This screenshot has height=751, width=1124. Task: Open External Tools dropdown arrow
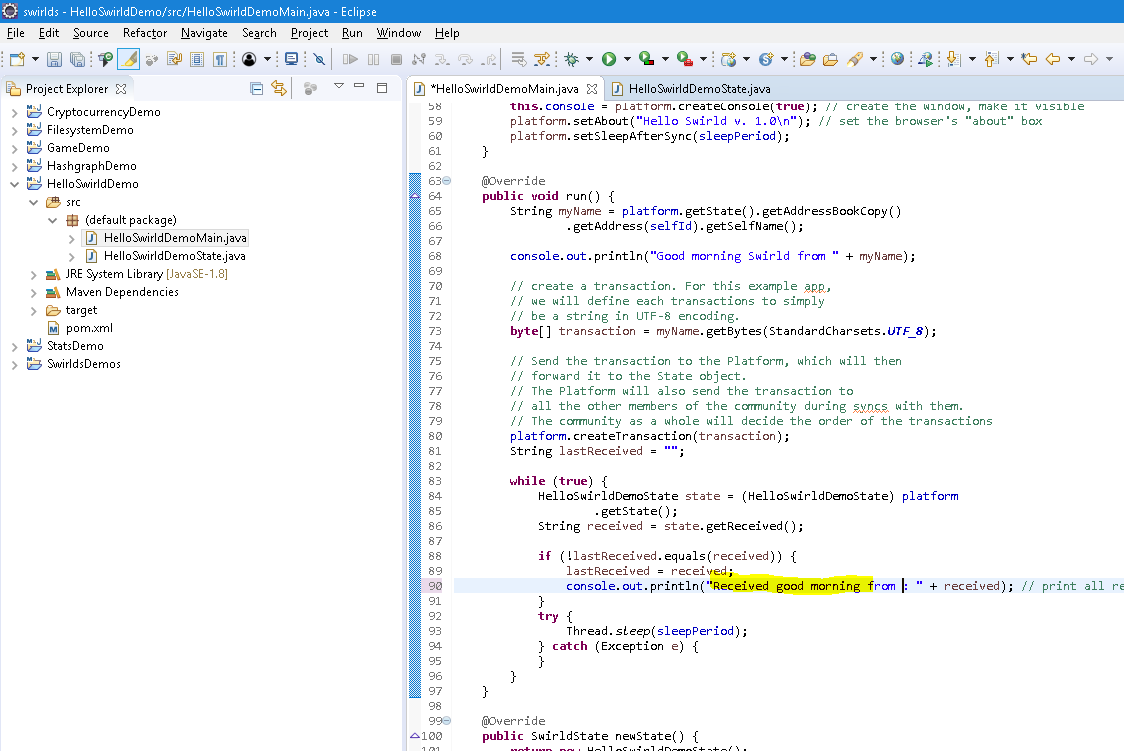(703, 59)
